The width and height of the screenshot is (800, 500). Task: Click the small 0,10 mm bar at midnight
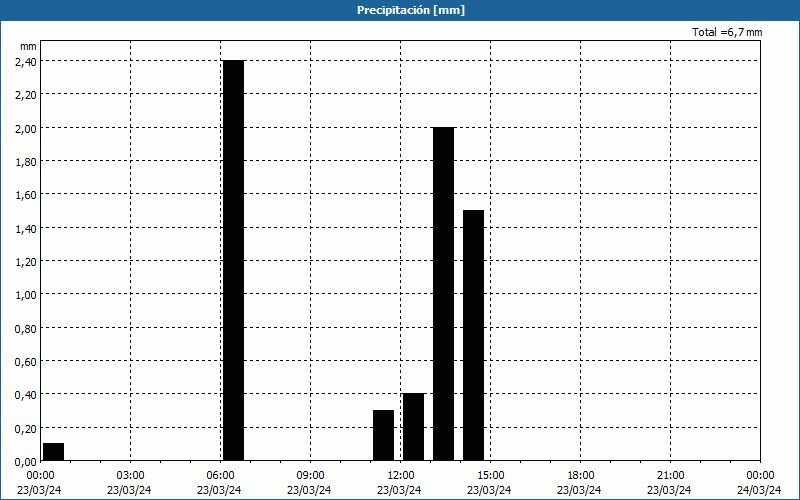(54, 452)
